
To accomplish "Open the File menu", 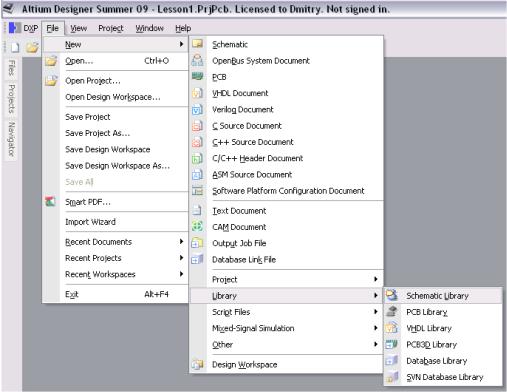I will click(x=53, y=28).
